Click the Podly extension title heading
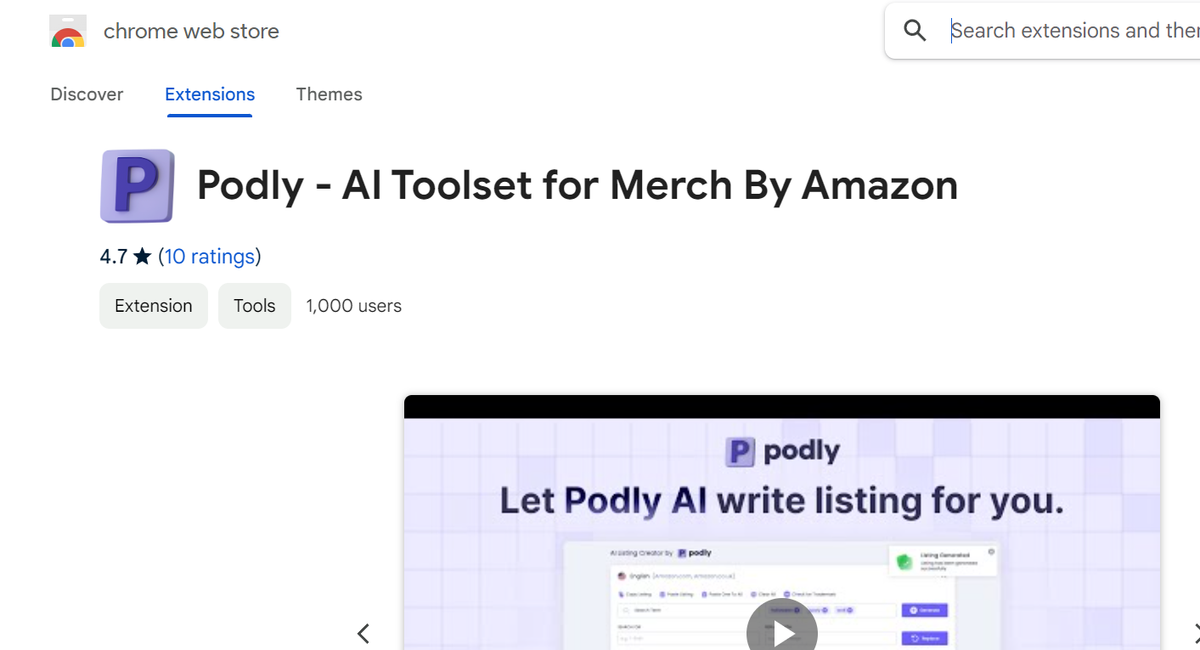Screen dimensions: 1200x650 click(576, 186)
